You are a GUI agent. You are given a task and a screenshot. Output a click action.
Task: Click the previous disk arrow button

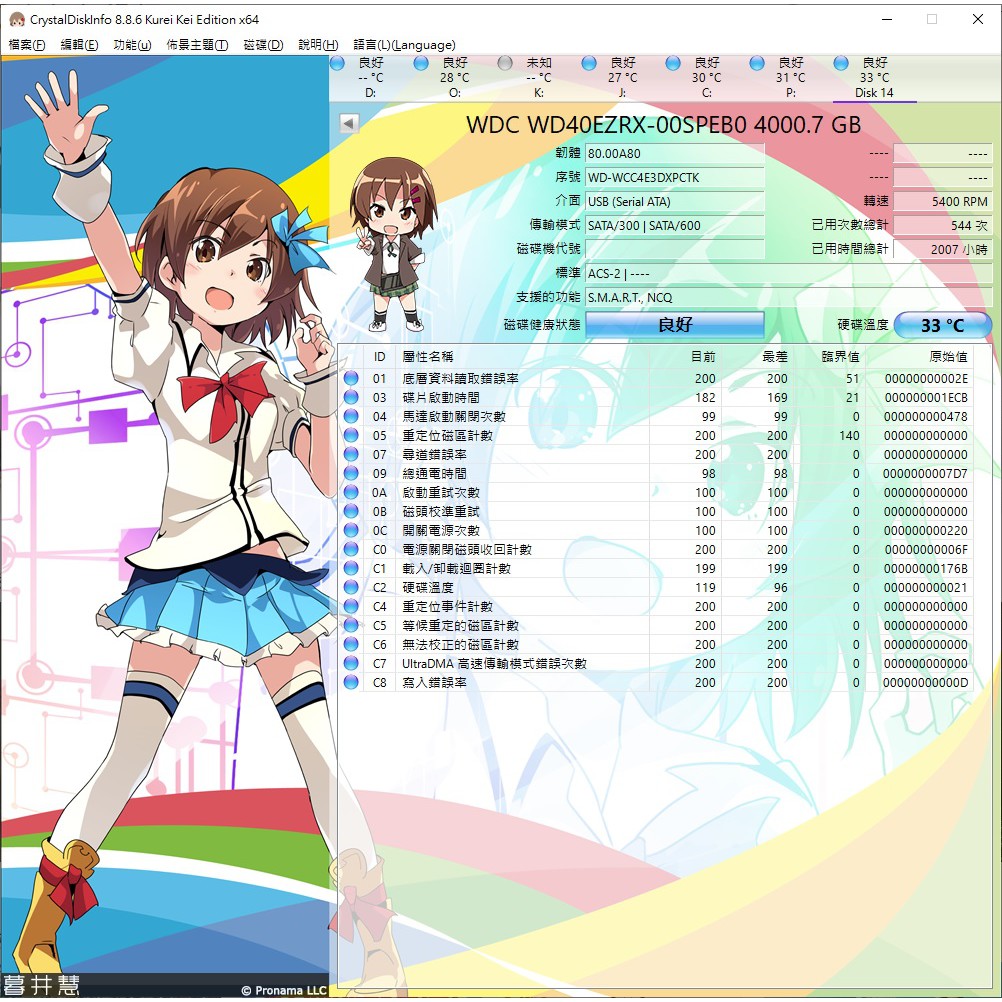349,123
